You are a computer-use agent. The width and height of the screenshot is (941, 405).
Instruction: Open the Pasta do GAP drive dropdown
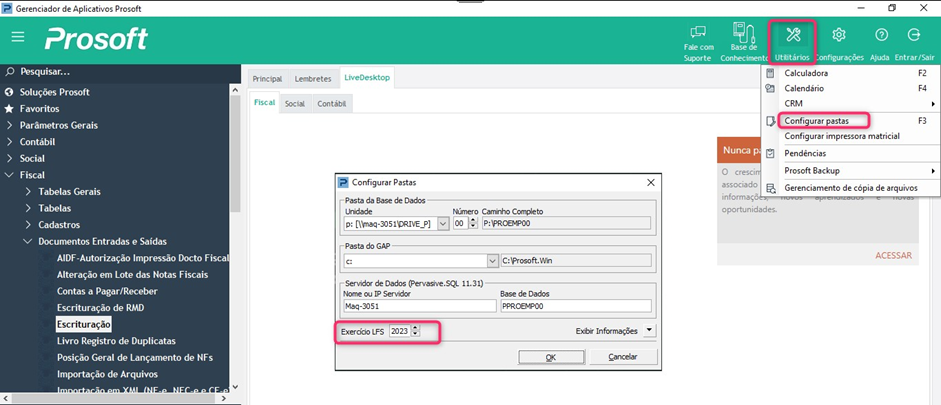492,260
